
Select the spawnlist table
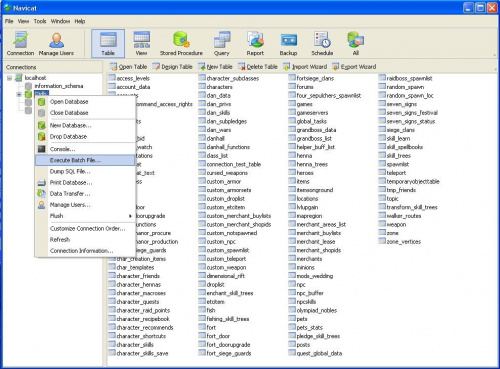(x=394, y=164)
